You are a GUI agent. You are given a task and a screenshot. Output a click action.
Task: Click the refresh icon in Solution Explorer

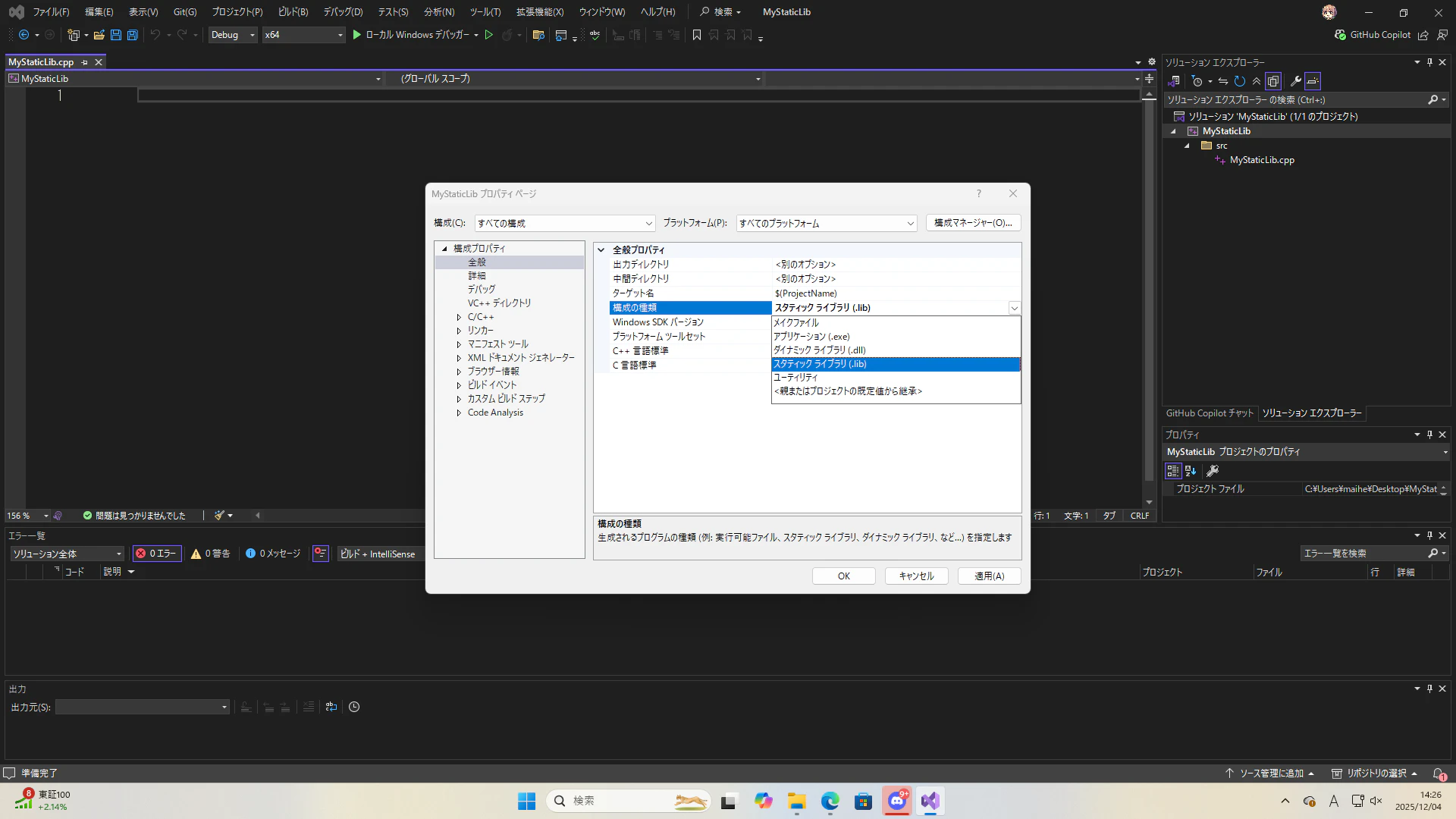pyautogui.click(x=1240, y=81)
